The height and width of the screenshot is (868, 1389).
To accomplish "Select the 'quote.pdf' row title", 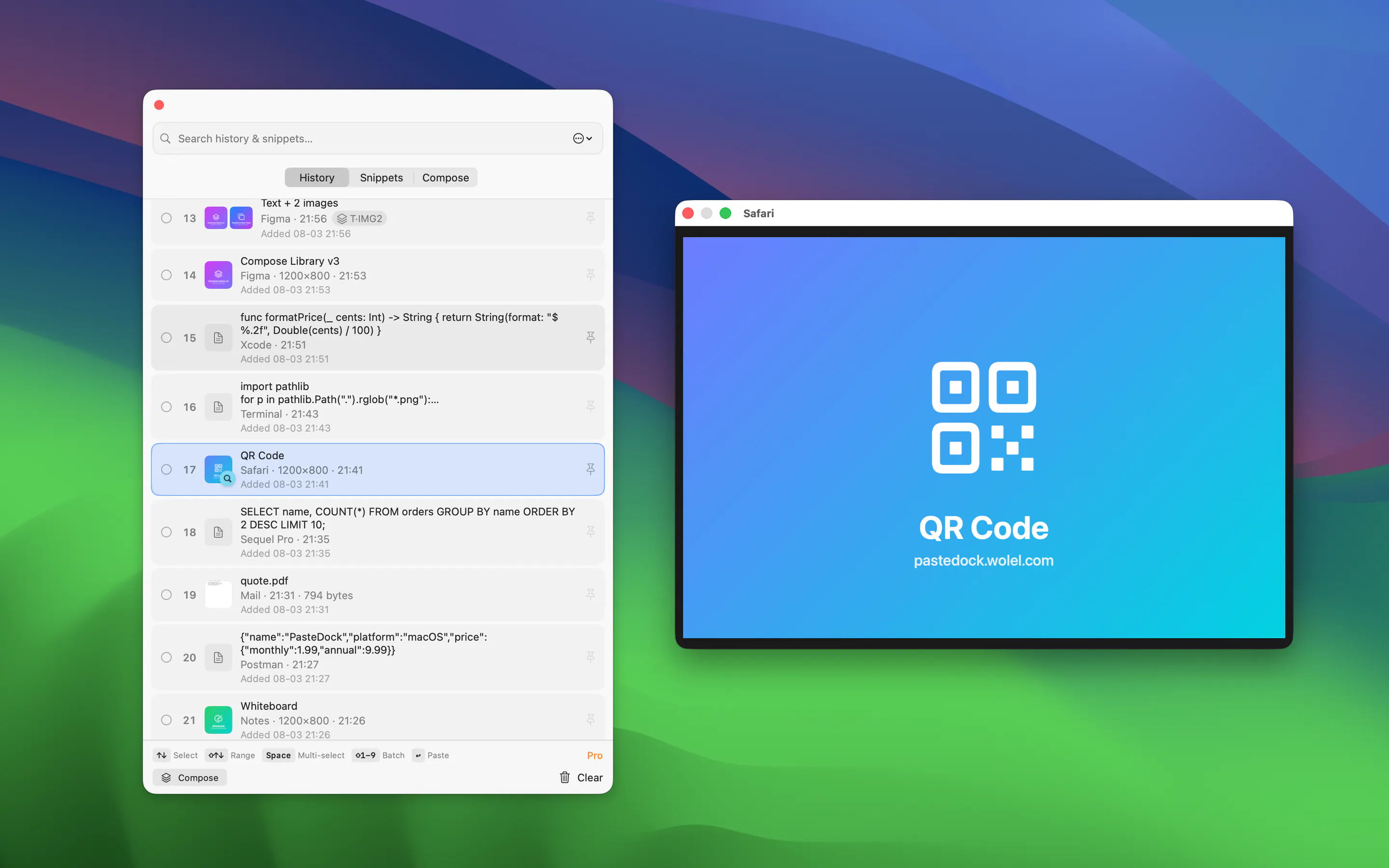I will click(x=264, y=581).
